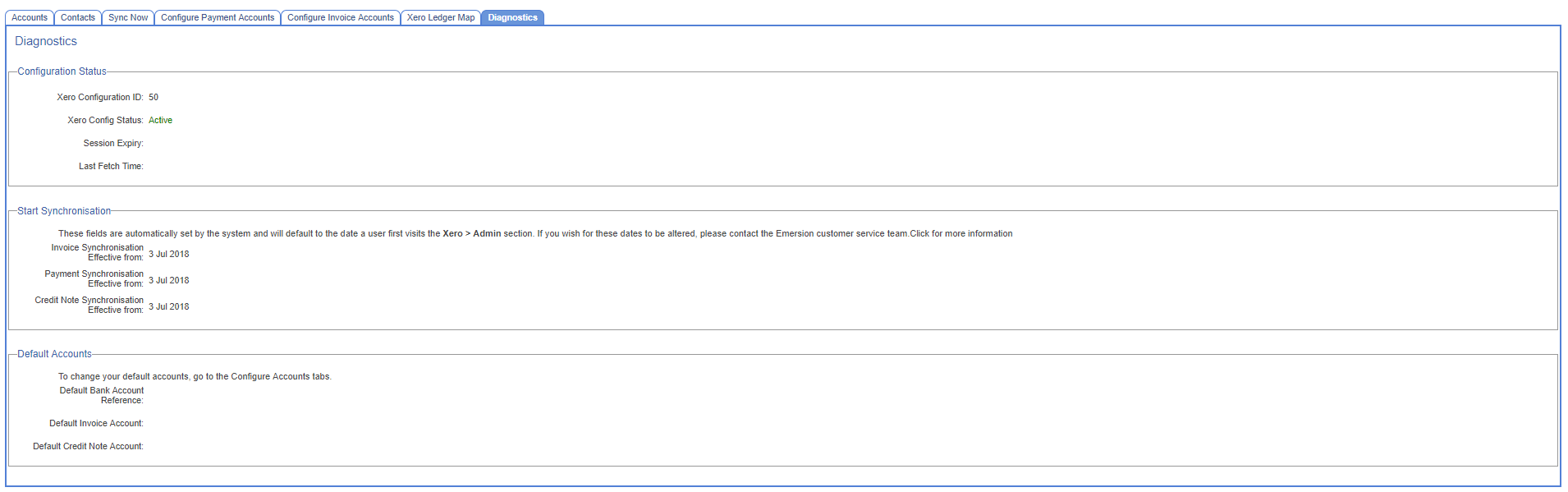Open the Accounts tab
Image resolution: width=1568 pixels, height=492 pixels.
click(x=30, y=17)
